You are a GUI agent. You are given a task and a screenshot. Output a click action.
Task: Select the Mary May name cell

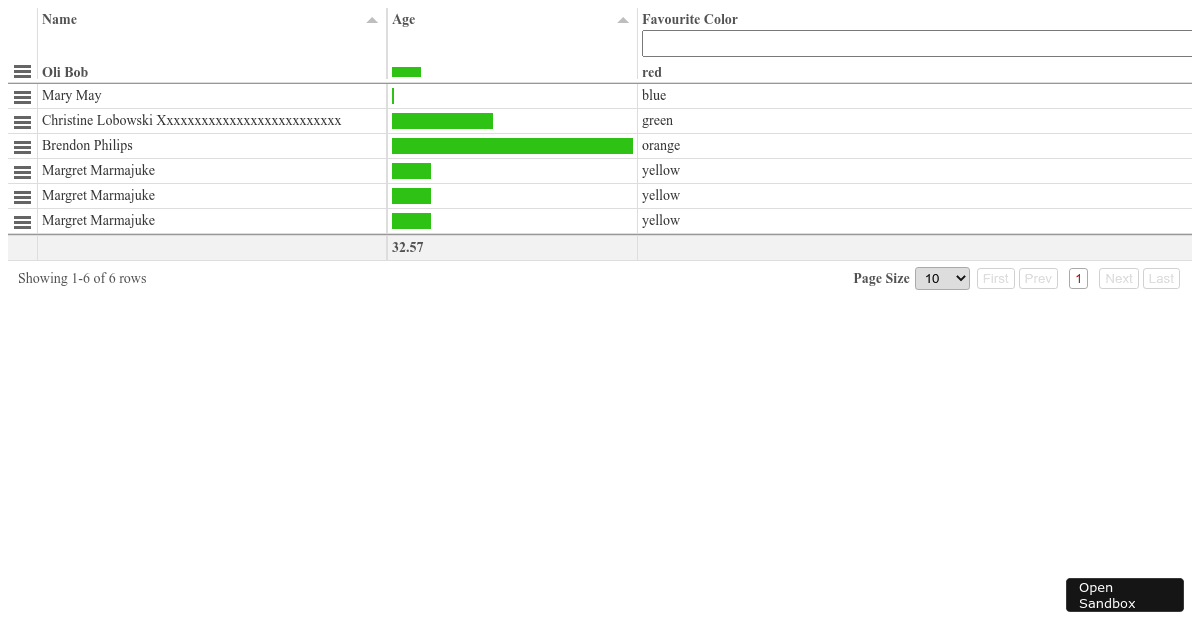click(x=212, y=96)
